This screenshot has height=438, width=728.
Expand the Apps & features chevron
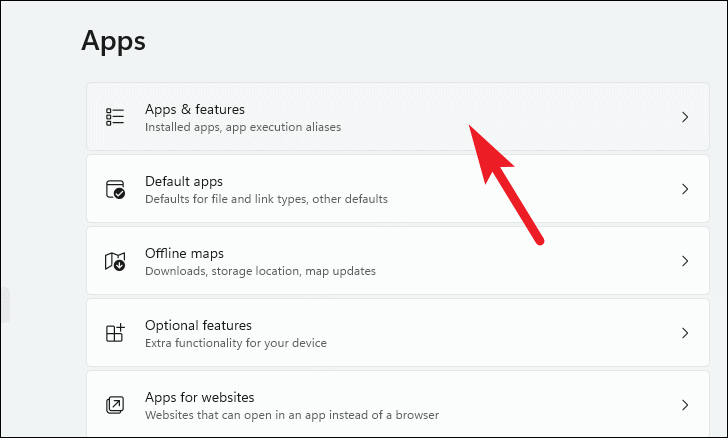click(685, 117)
